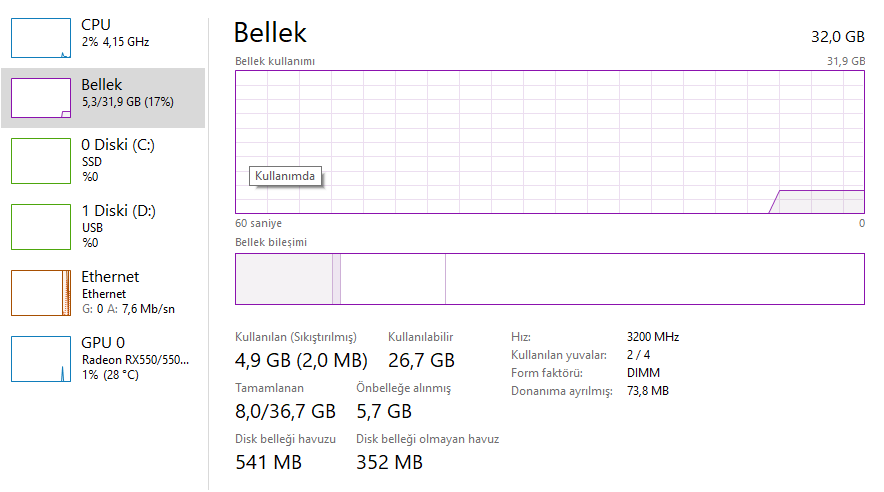Image resolution: width=884 pixels, height=492 pixels.
Task: Click the CPU mini graph thumbnail
Action: click(40, 37)
